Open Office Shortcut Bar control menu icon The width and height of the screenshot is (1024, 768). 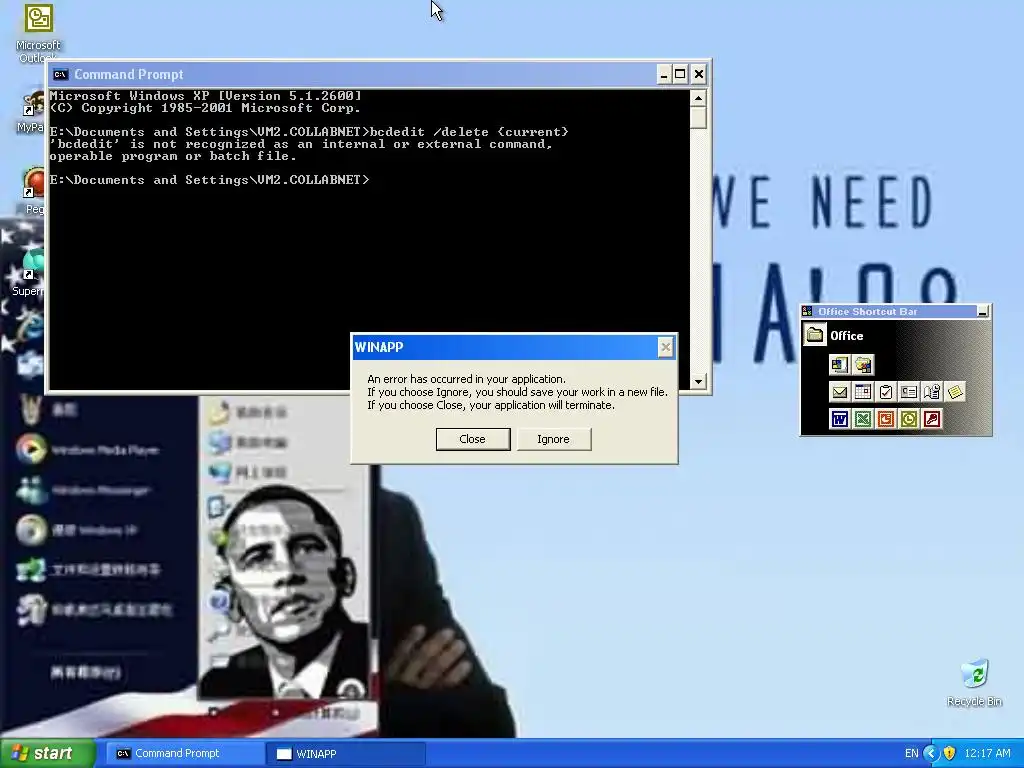(807, 312)
